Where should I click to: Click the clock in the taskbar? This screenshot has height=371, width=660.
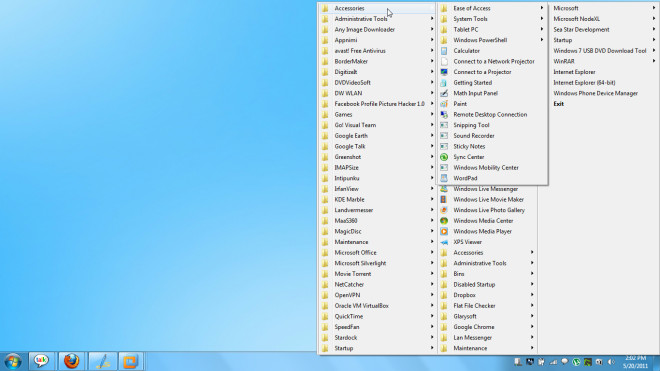pyautogui.click(x=636, y=362)
